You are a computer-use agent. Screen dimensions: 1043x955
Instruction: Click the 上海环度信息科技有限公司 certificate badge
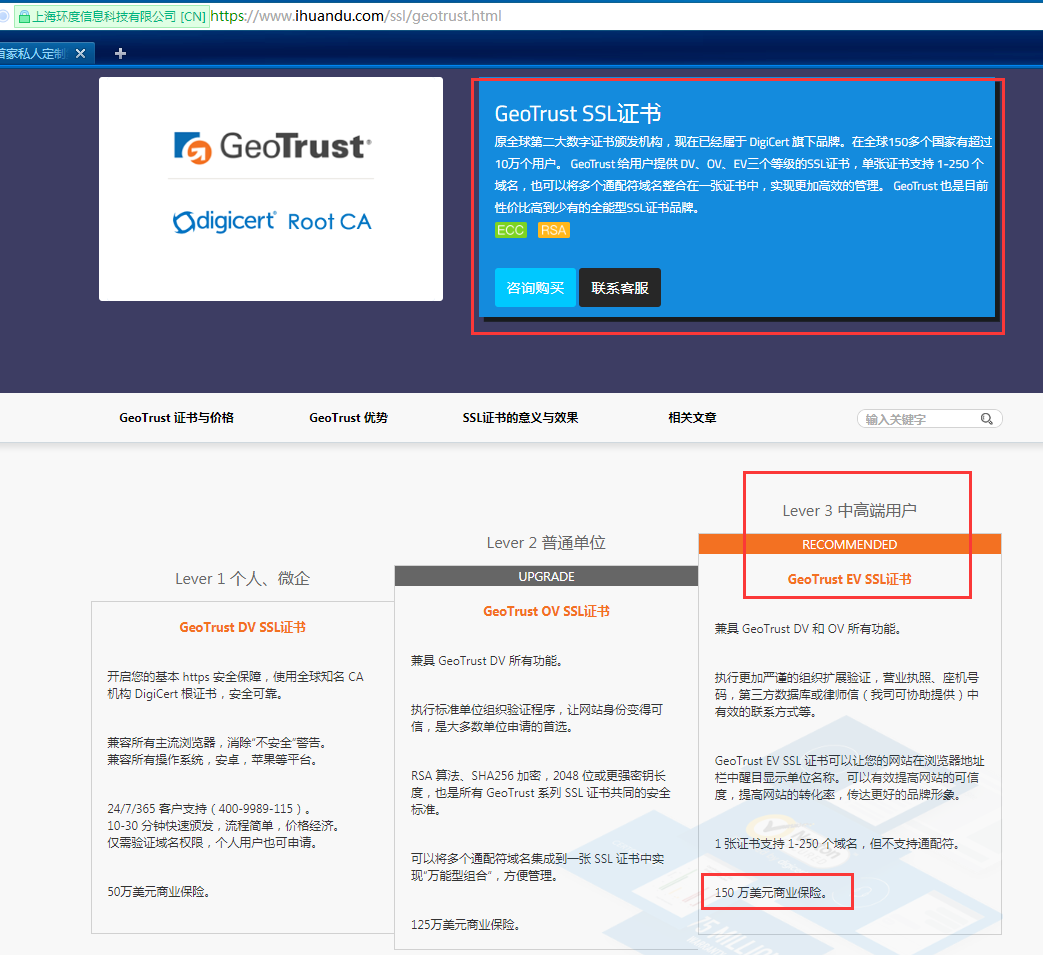pos(112,17)
